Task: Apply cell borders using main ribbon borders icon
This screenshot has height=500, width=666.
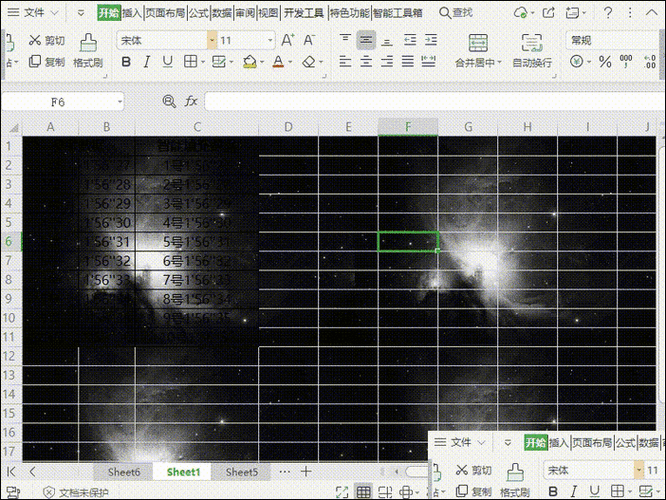Action: point(190,62)
